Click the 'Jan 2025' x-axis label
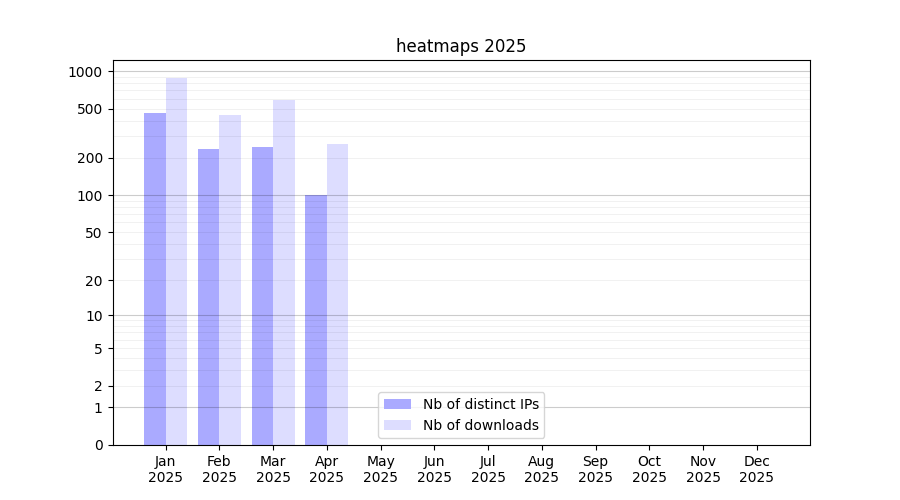This screenshot has height=500, width=900. [165, 469]
